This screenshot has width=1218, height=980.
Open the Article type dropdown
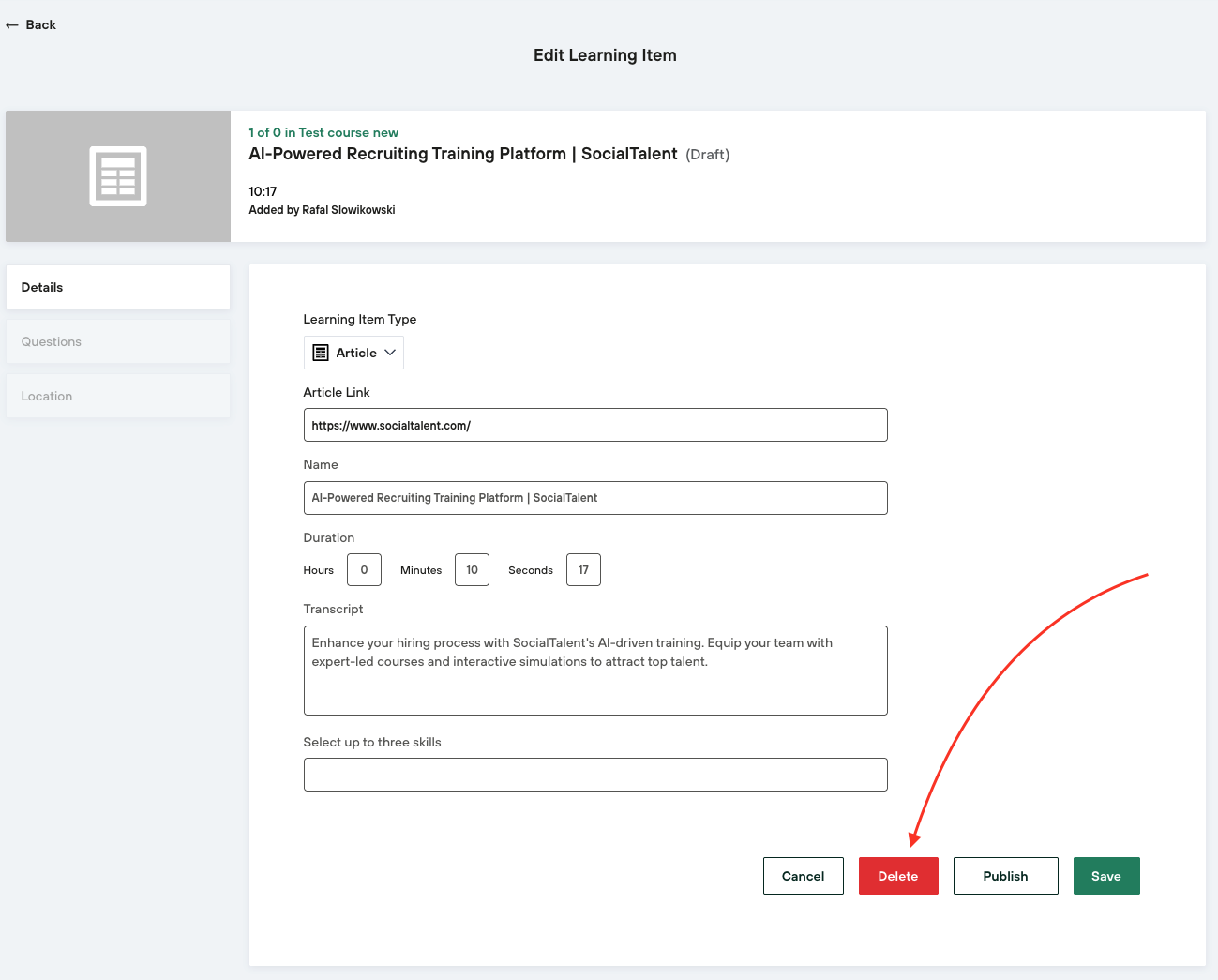pyautogui.click(x=355, y=353)
